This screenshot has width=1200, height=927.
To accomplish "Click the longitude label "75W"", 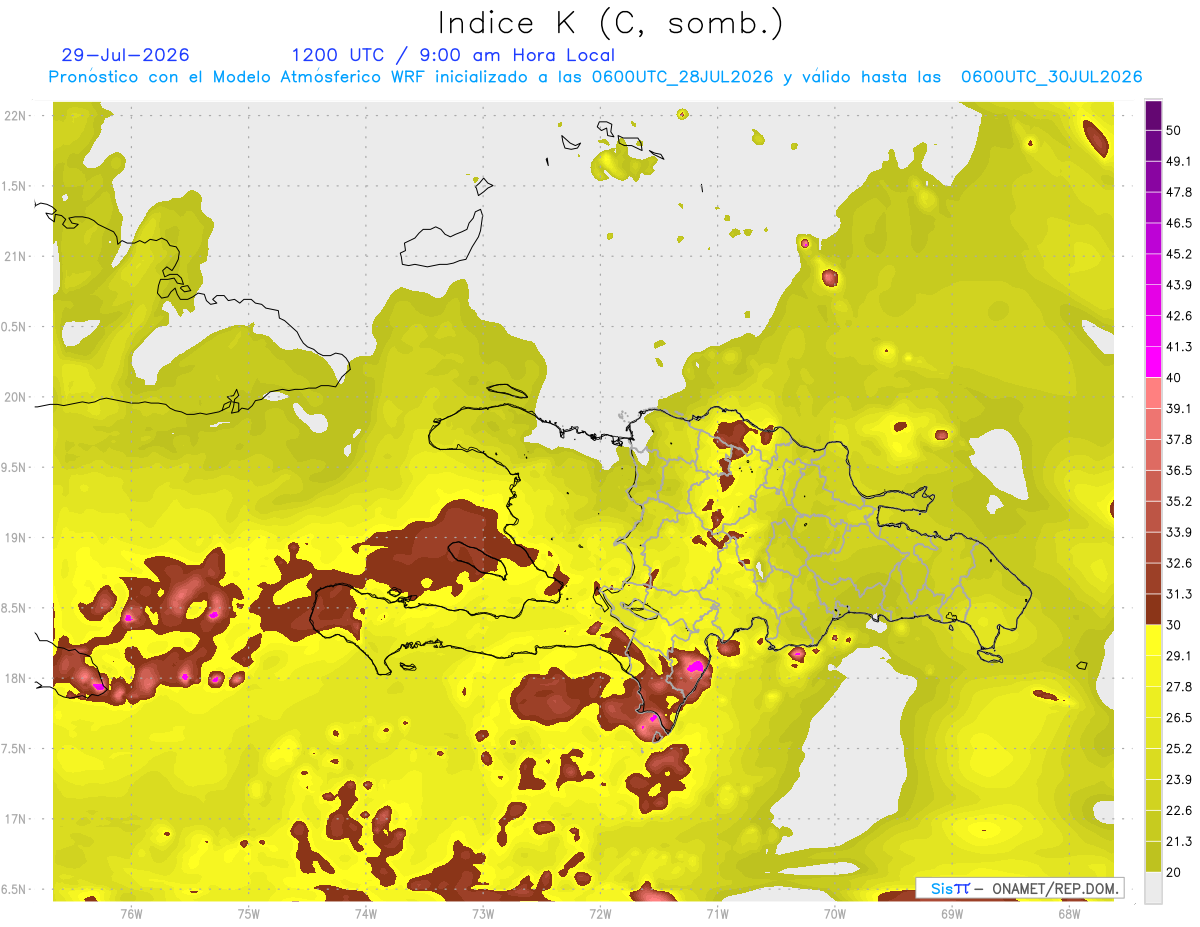I will (249, 914).
